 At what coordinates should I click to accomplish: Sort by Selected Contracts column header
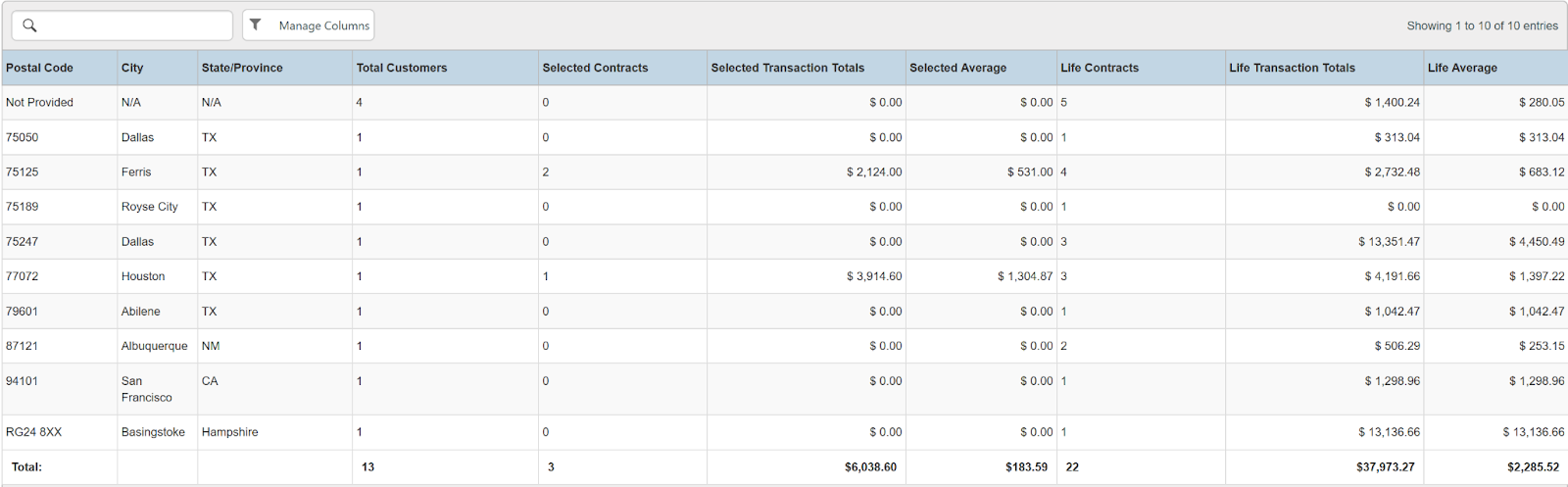(x=595, y=68)
